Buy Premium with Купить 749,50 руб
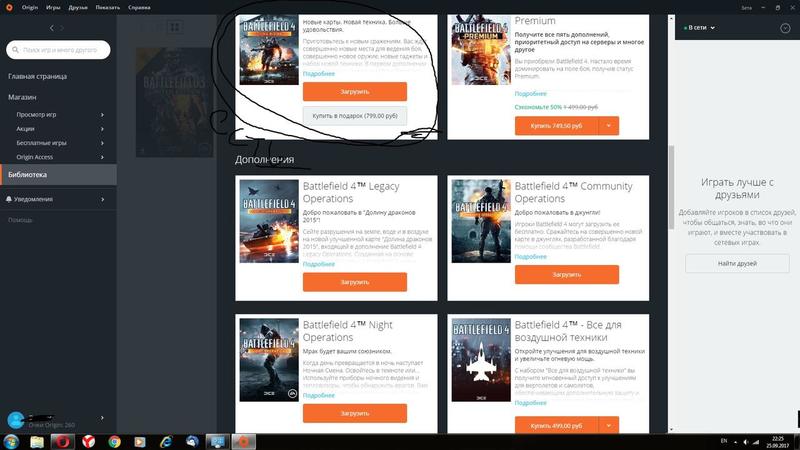Viewport: 800px width, 450px height. (556, 126)
